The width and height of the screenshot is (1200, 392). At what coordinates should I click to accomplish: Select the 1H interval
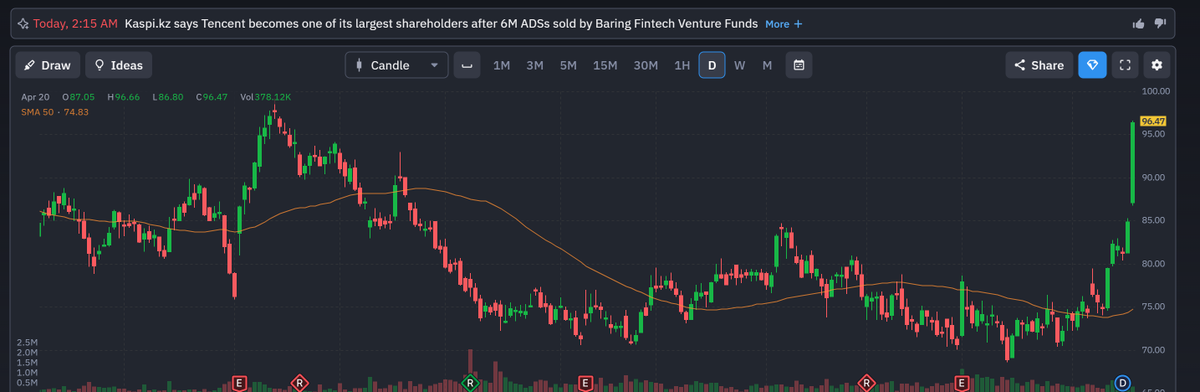tap(682, 65)
